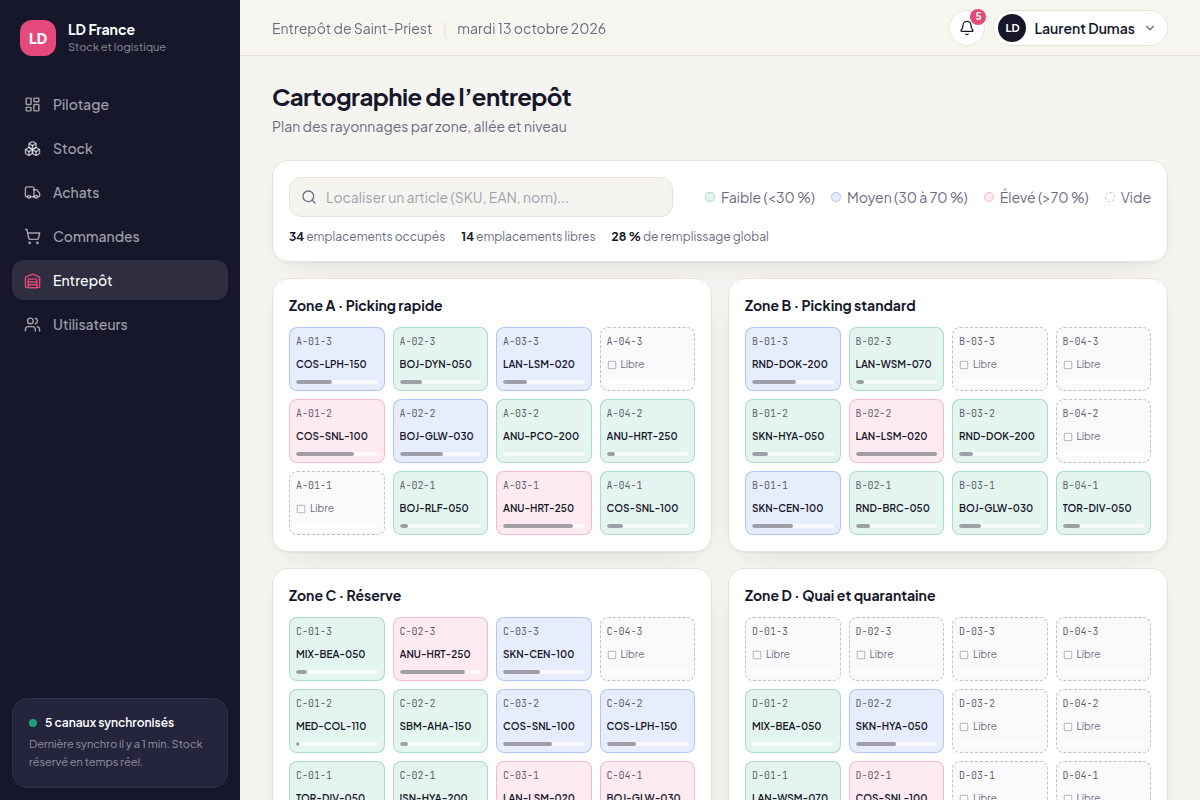Click the fill bar in slot B-02-2
This screenshot has height=800, width=1200.
[896, 454]
